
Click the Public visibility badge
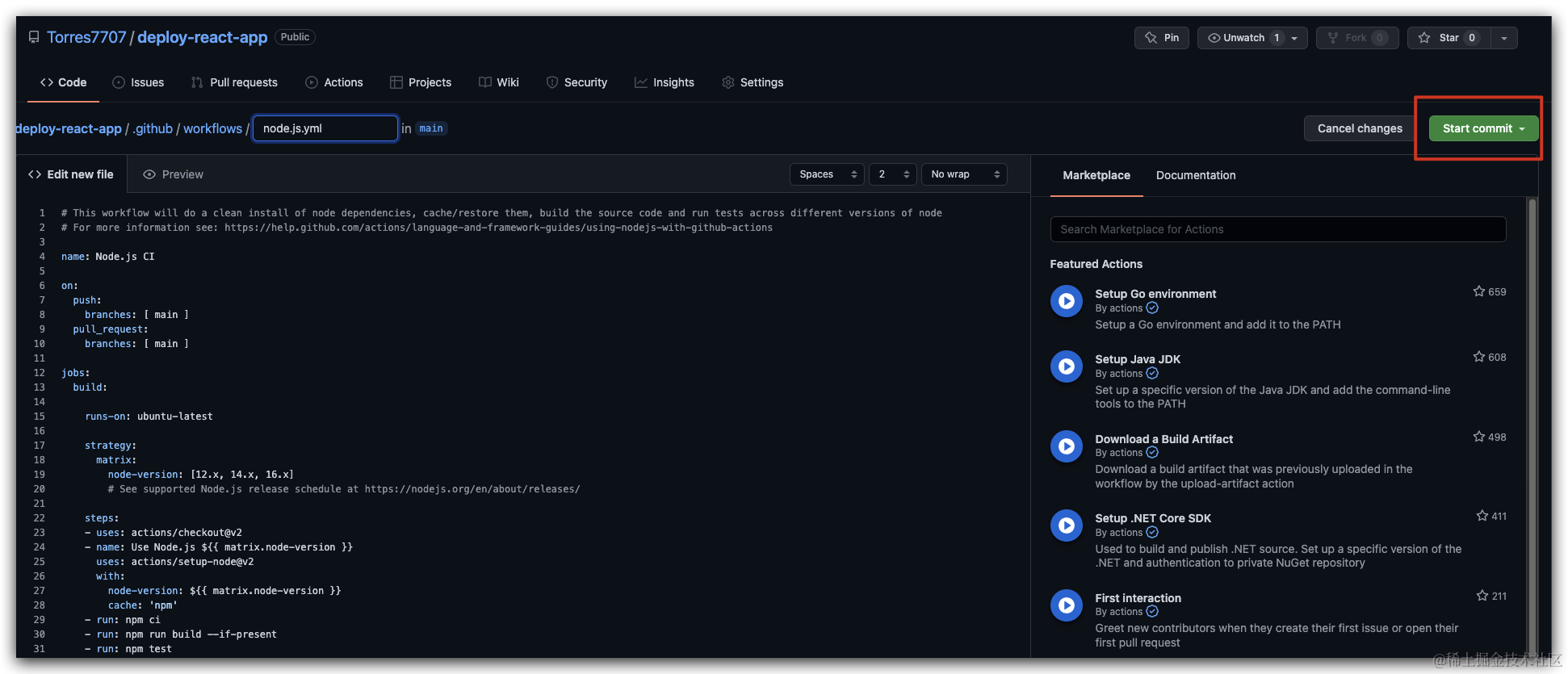[295, 37]
